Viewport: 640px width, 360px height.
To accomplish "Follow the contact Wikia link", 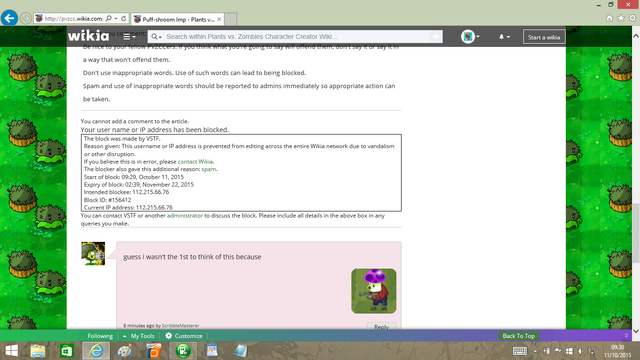I will click(x=195, y=162).
